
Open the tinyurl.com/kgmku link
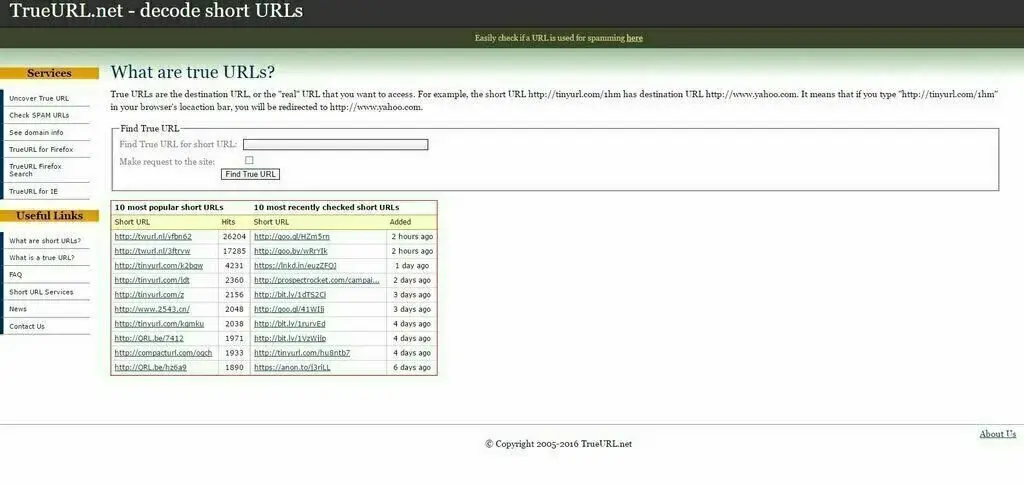(x=159, y=324)
